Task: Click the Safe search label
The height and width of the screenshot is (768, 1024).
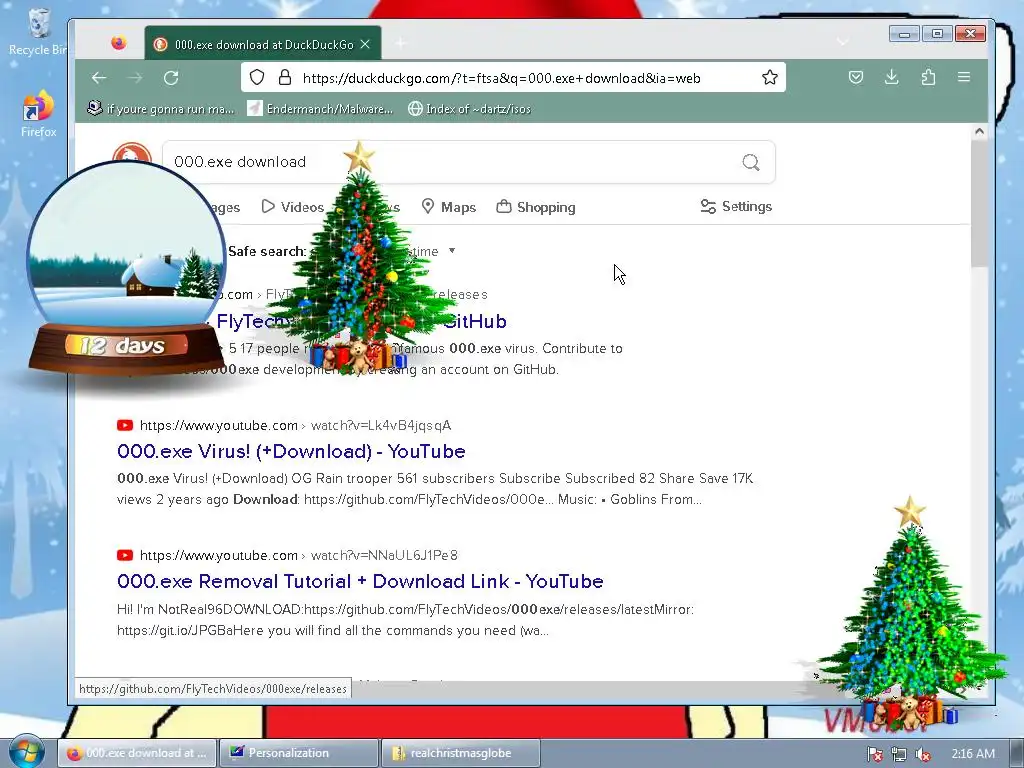Action: [267, 251]
